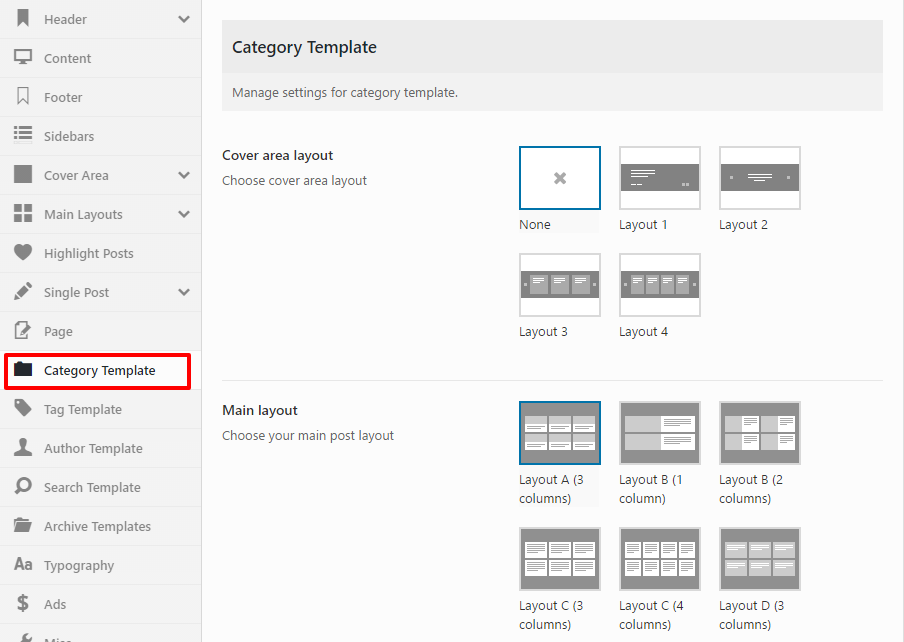Expand the Cover Area section
904x642 pixels.
pos(181,174)
